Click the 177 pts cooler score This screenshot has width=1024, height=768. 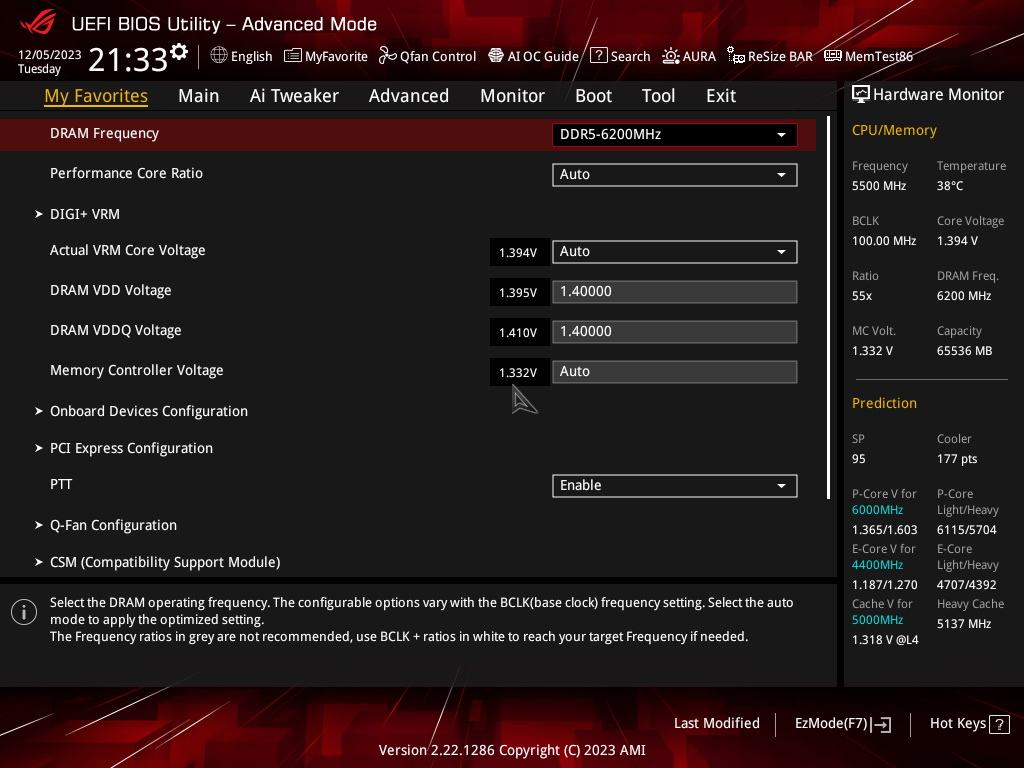[957, 458]
